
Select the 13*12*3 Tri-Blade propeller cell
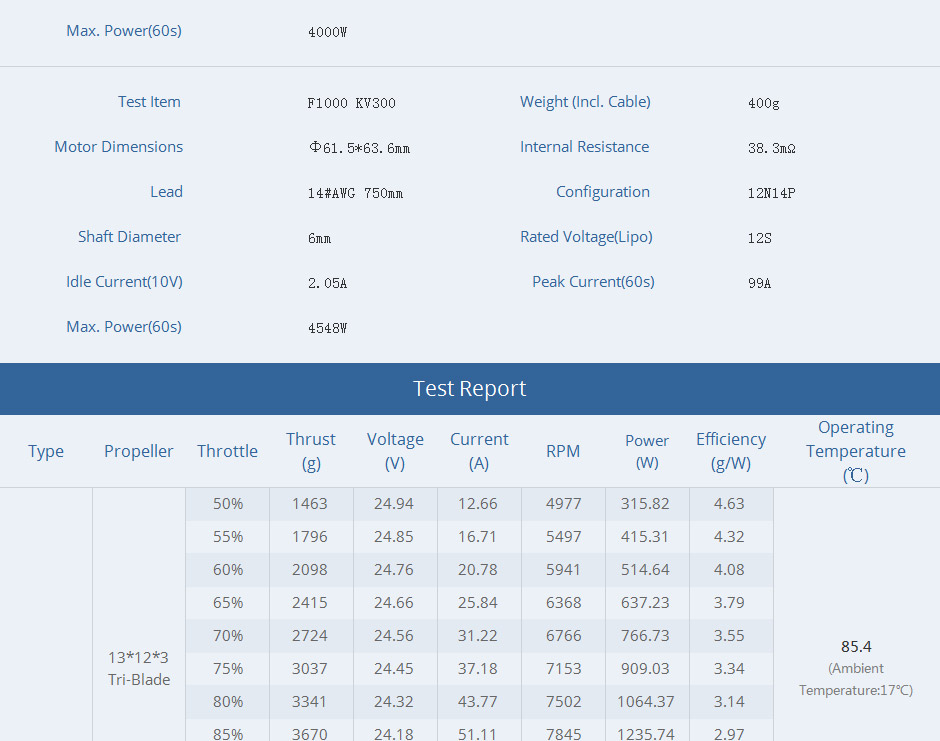pyautogui.click(x=139, y=669)
